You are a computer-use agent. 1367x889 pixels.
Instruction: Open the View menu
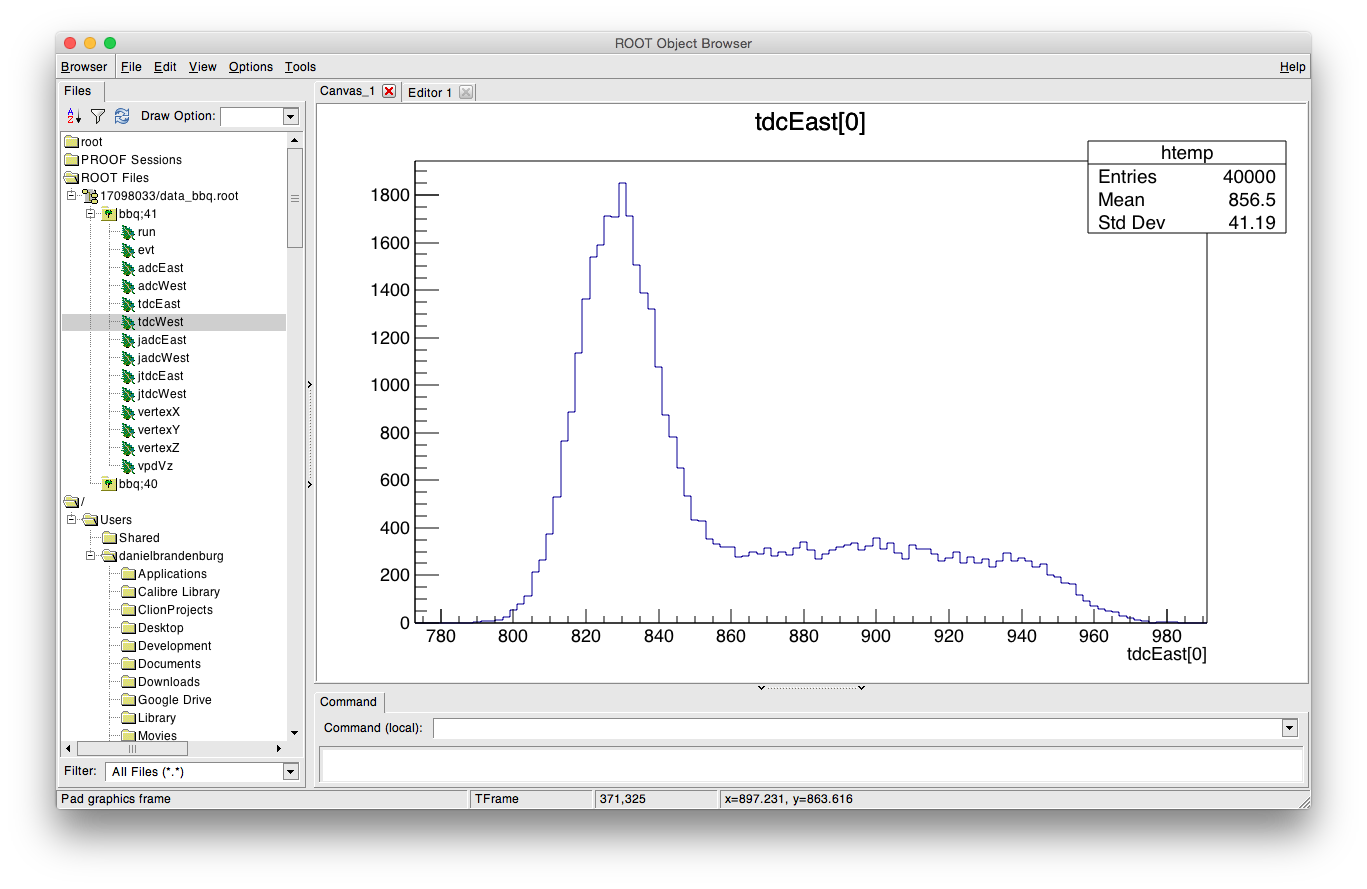202,67
